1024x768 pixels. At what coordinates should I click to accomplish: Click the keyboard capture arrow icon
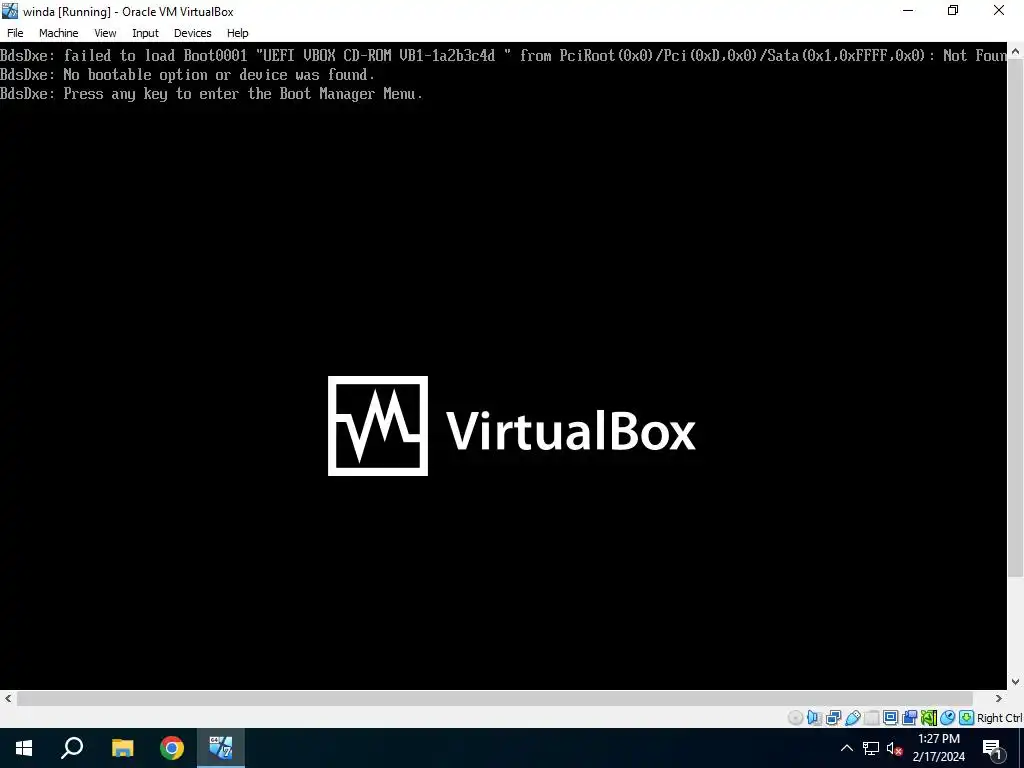pyautogui.click(x=967, y=718)
